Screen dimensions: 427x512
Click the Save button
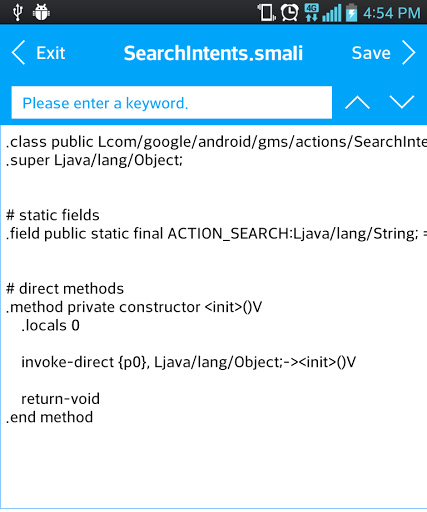tap(371, 53)
